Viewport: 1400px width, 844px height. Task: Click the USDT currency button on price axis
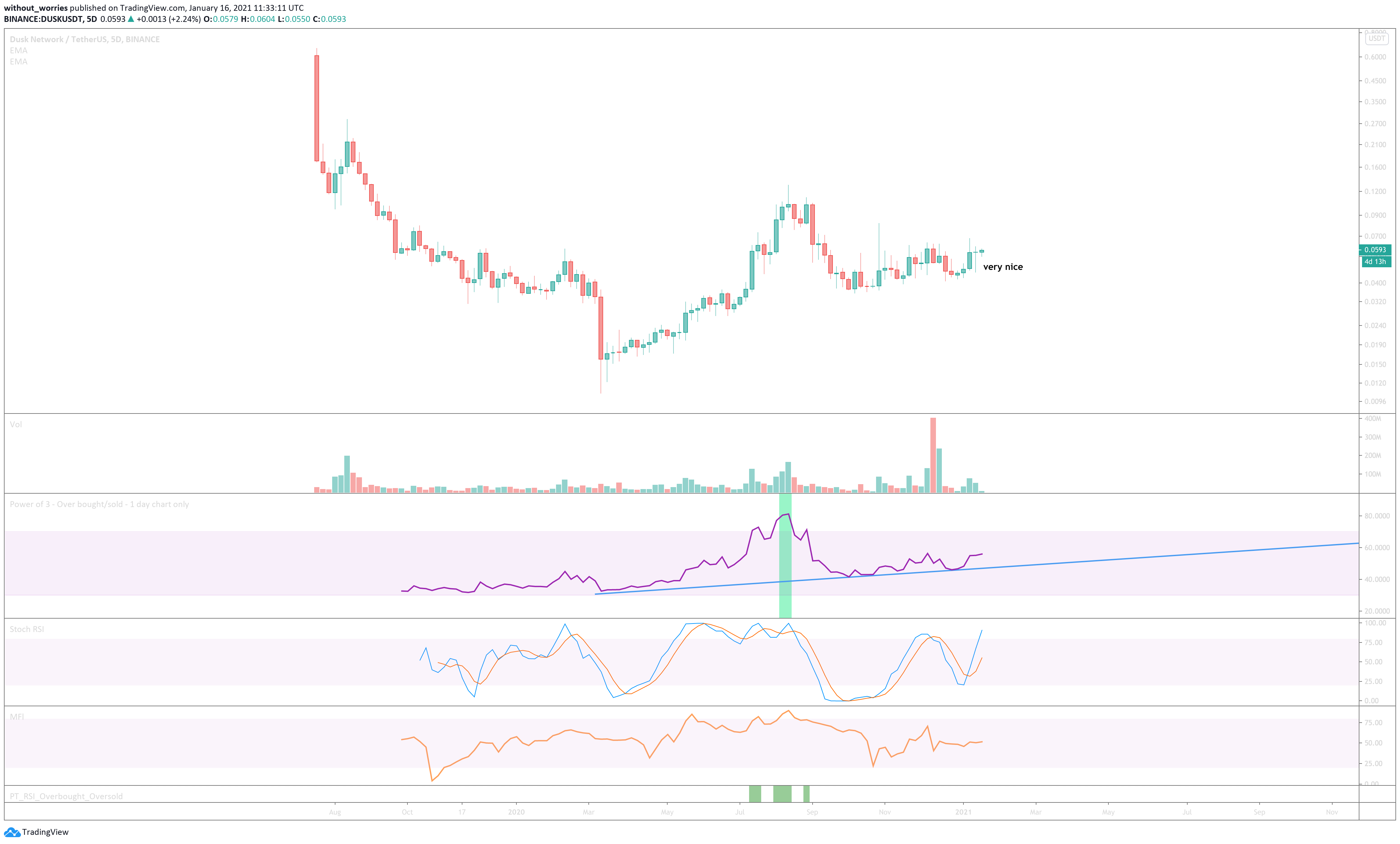pyautogui.click(x=1377, y=39)
